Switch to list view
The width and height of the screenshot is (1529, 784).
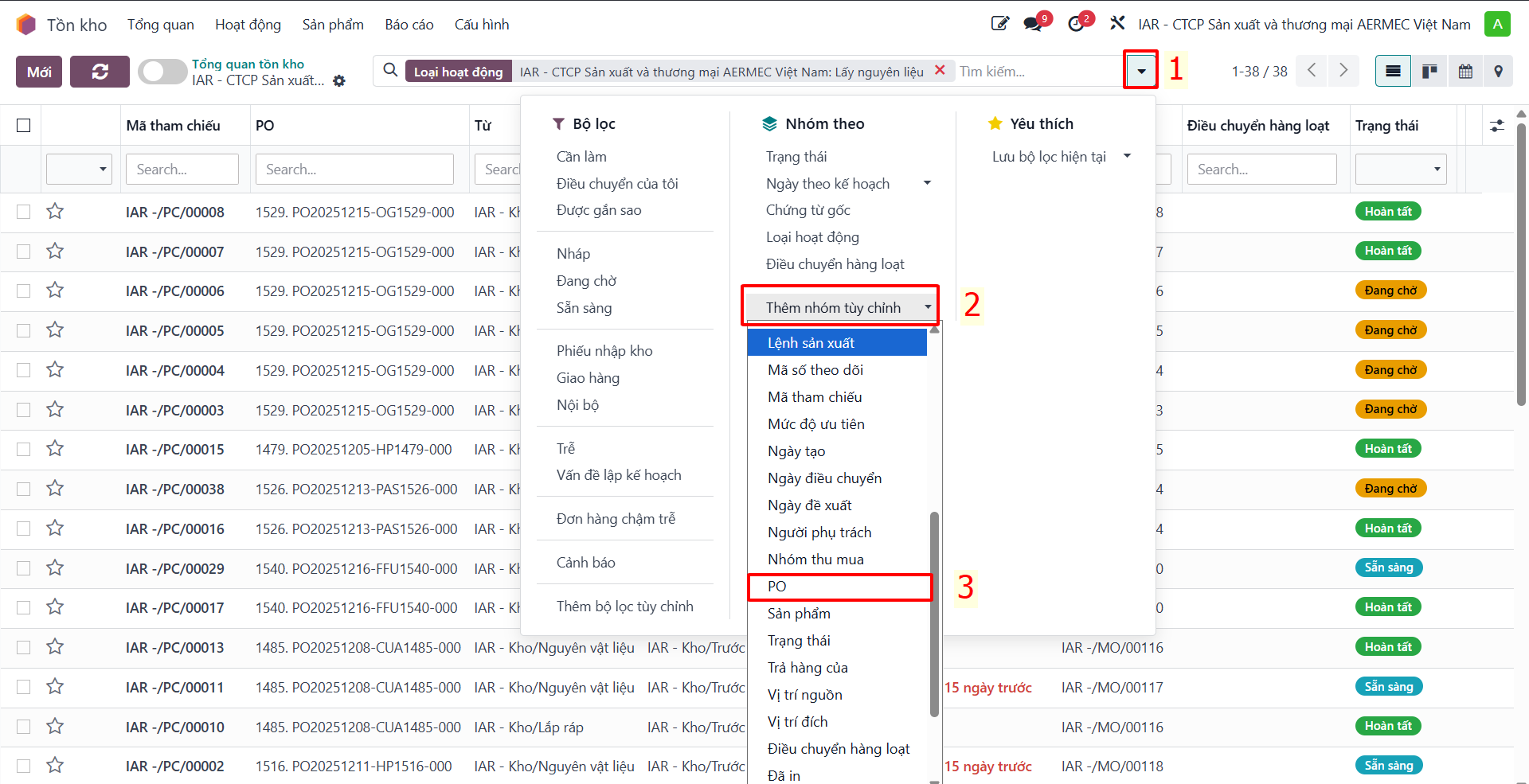1393,72
